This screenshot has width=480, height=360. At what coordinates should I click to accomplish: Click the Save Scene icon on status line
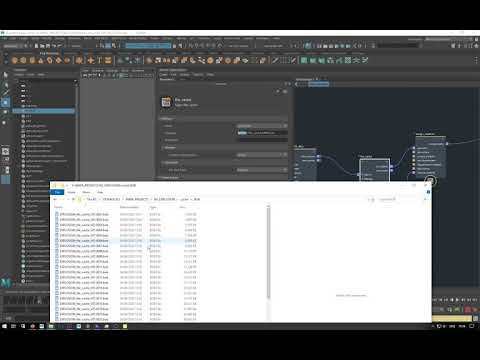pyautogui.click(x=48, y=46)
